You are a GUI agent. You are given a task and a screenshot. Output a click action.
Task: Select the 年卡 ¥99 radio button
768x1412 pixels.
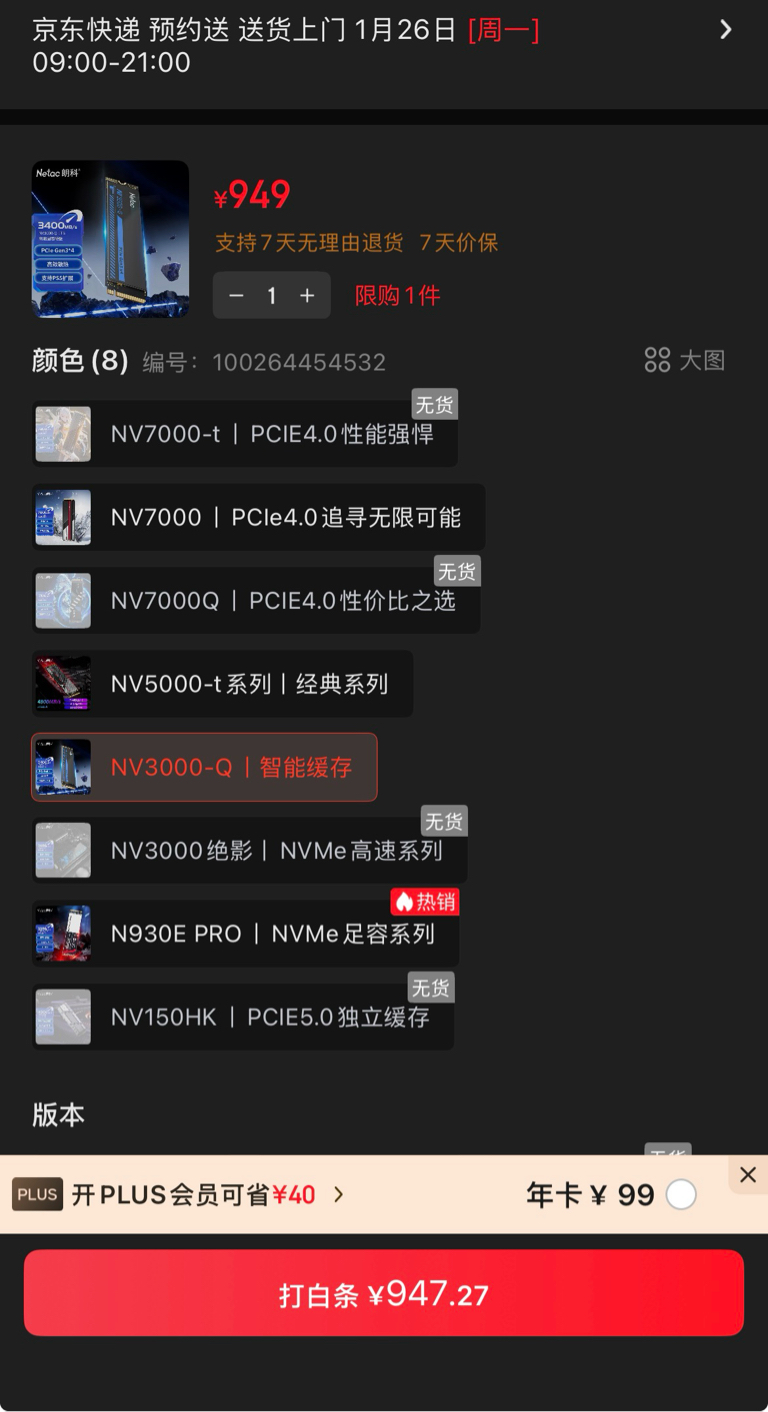[x=681, y=1194]
